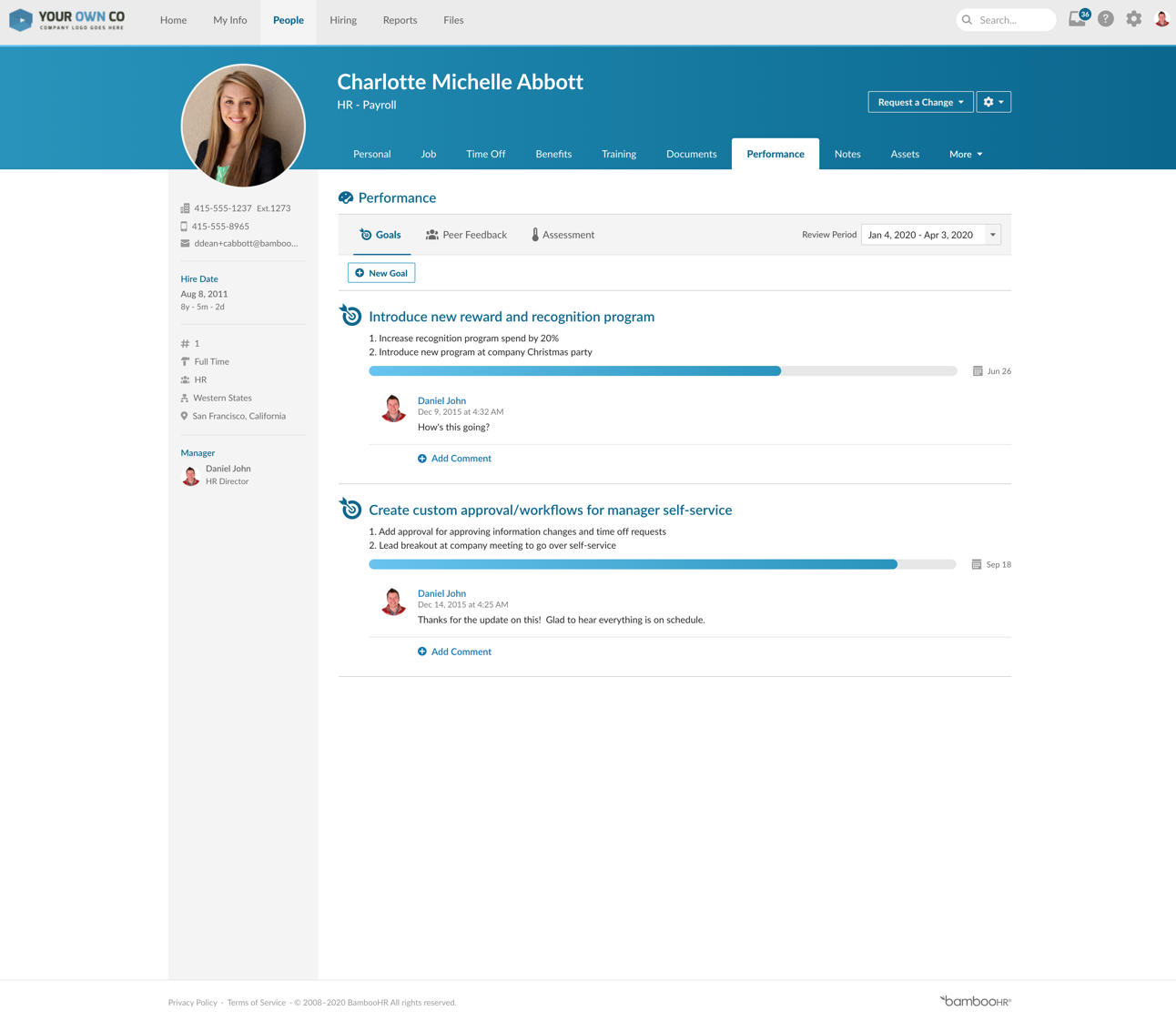Viewport: 1176px width, 1021px height.
Task: Switch to the Peer Feedback tab
Action: tap(466, 235)
